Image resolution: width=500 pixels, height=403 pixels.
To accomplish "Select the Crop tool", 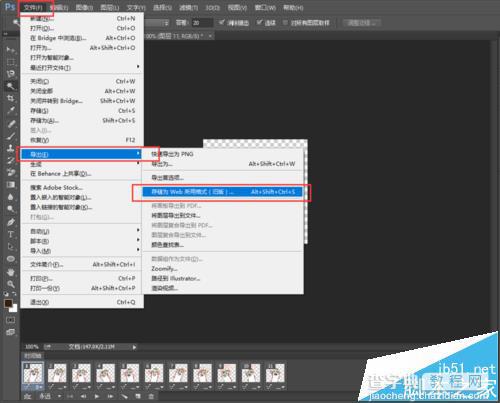I will click(11, 98).
